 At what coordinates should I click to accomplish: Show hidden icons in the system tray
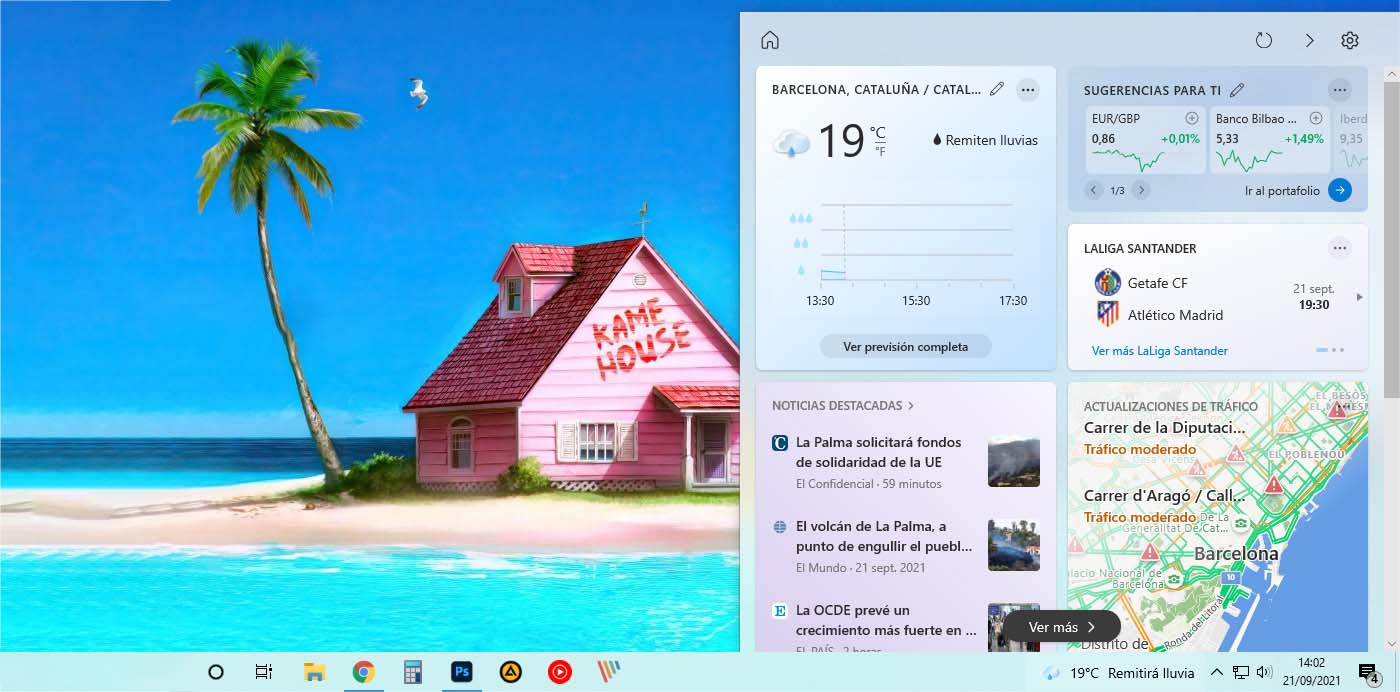[x=1217, y=673]
